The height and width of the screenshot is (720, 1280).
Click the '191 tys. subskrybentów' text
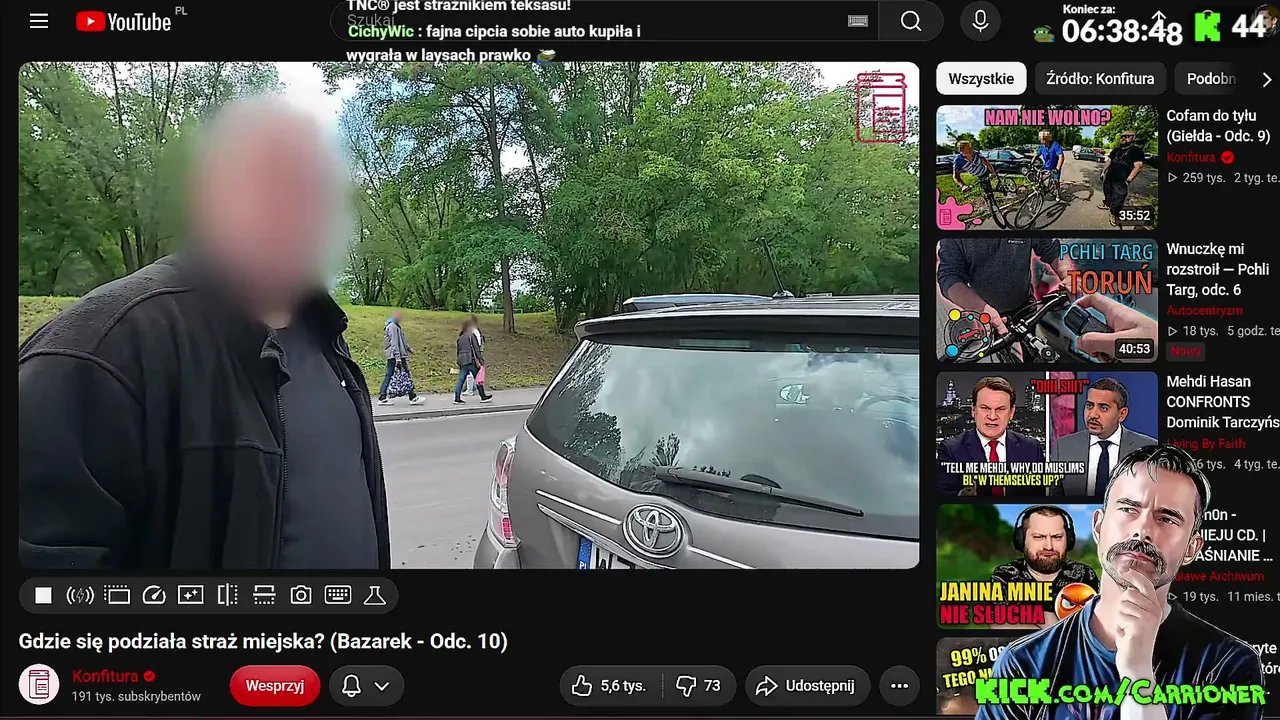tap(136, 696)
